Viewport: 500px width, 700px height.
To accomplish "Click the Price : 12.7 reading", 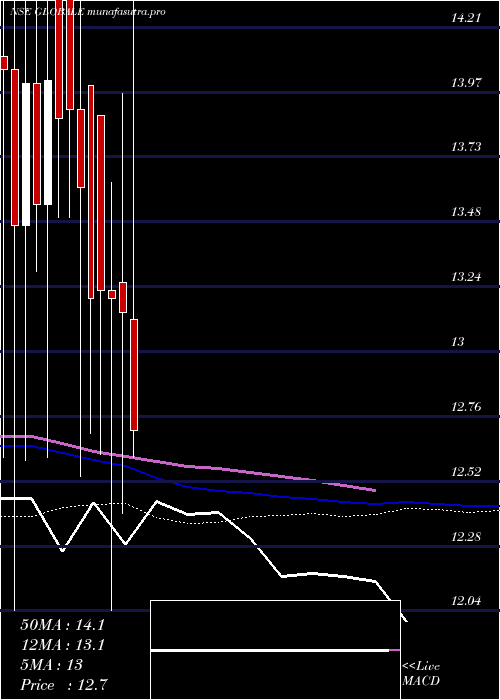I will 62,685.
